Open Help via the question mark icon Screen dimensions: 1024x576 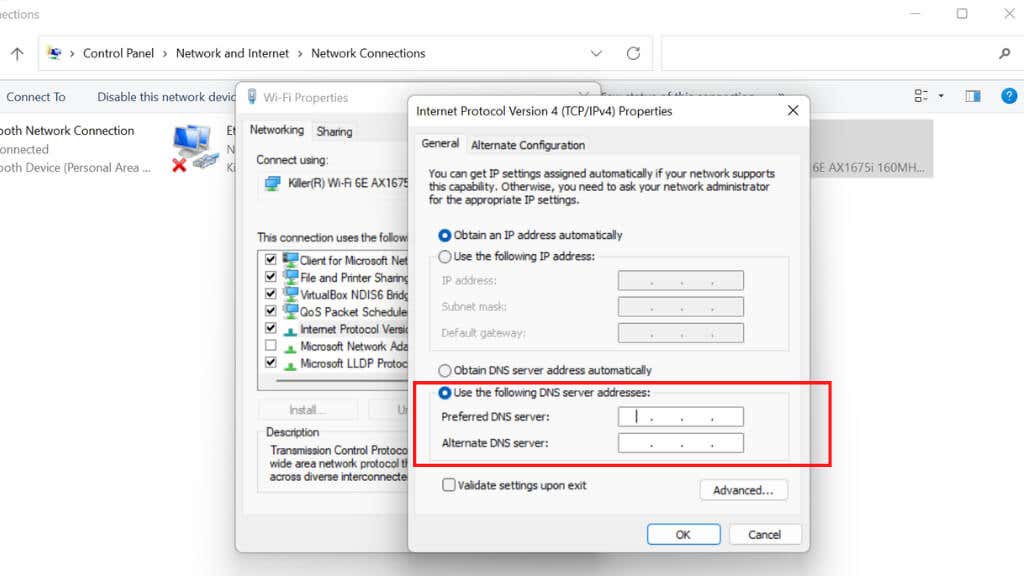[1009, 96]
